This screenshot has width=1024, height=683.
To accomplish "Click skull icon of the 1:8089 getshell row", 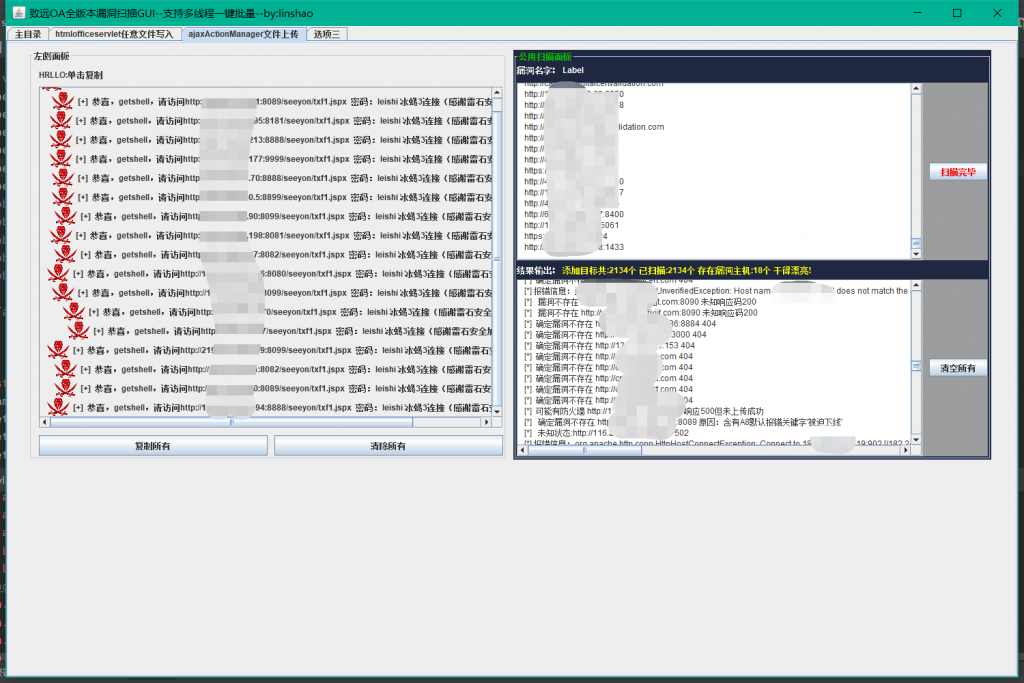I will (x=63, y=101).
